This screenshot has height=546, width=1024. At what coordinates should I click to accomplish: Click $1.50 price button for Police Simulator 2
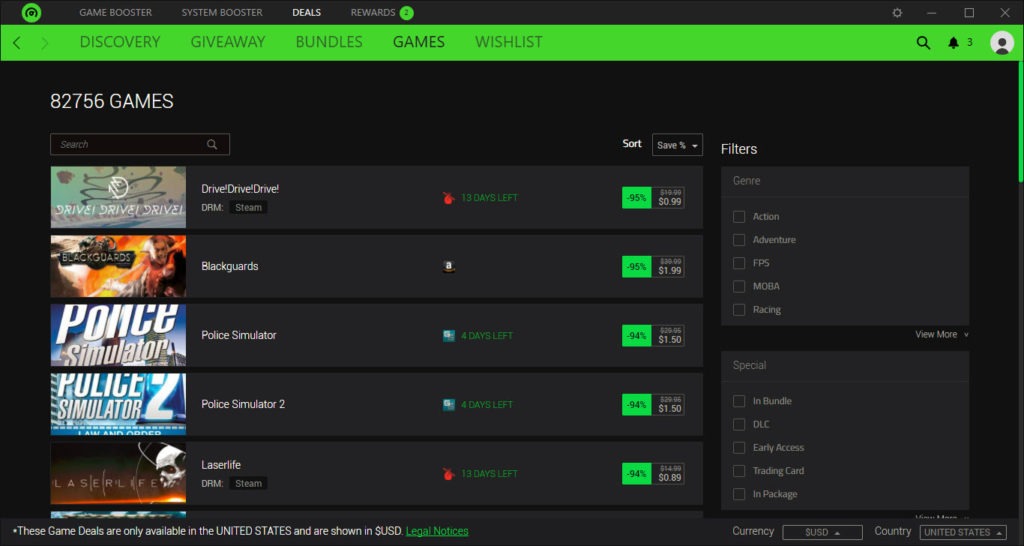653,404
